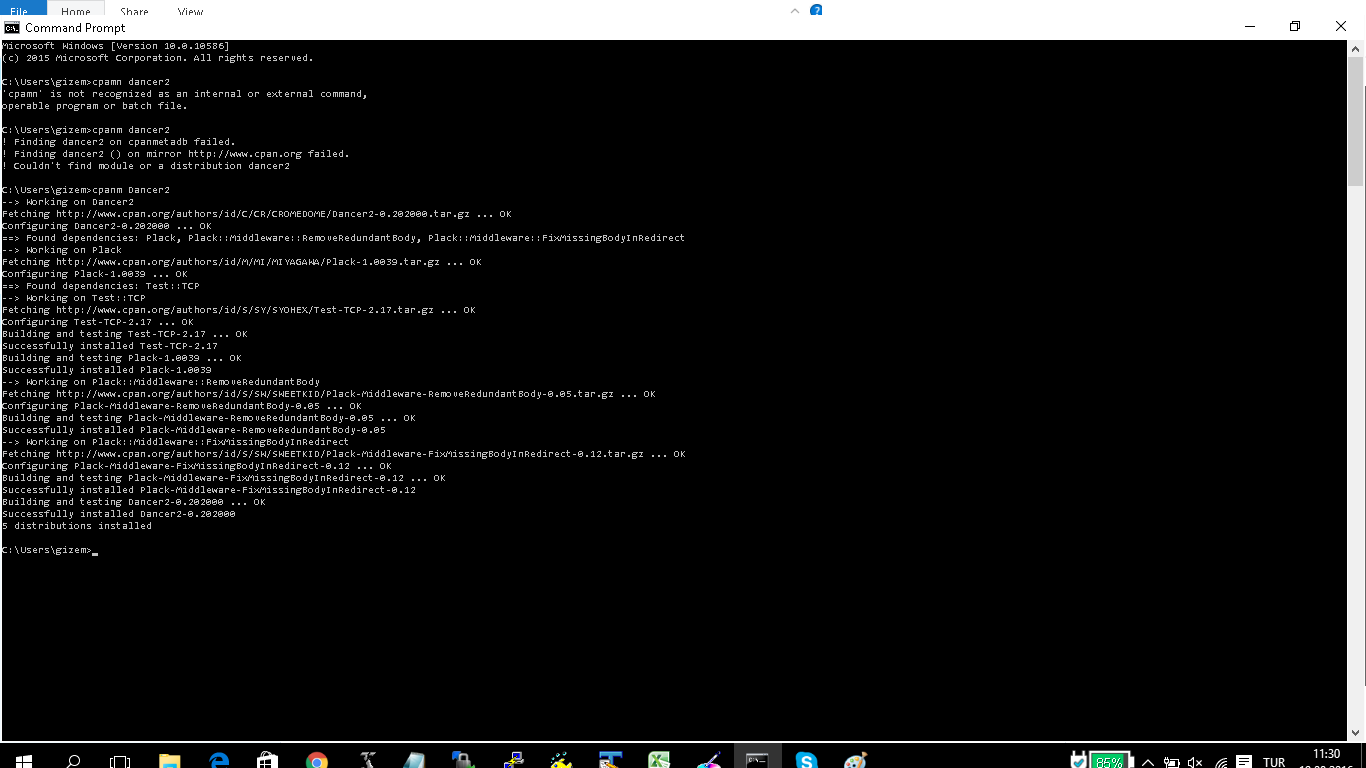
Task: Click the taskbar Search magnifier icon
Action: coord(73,761)
